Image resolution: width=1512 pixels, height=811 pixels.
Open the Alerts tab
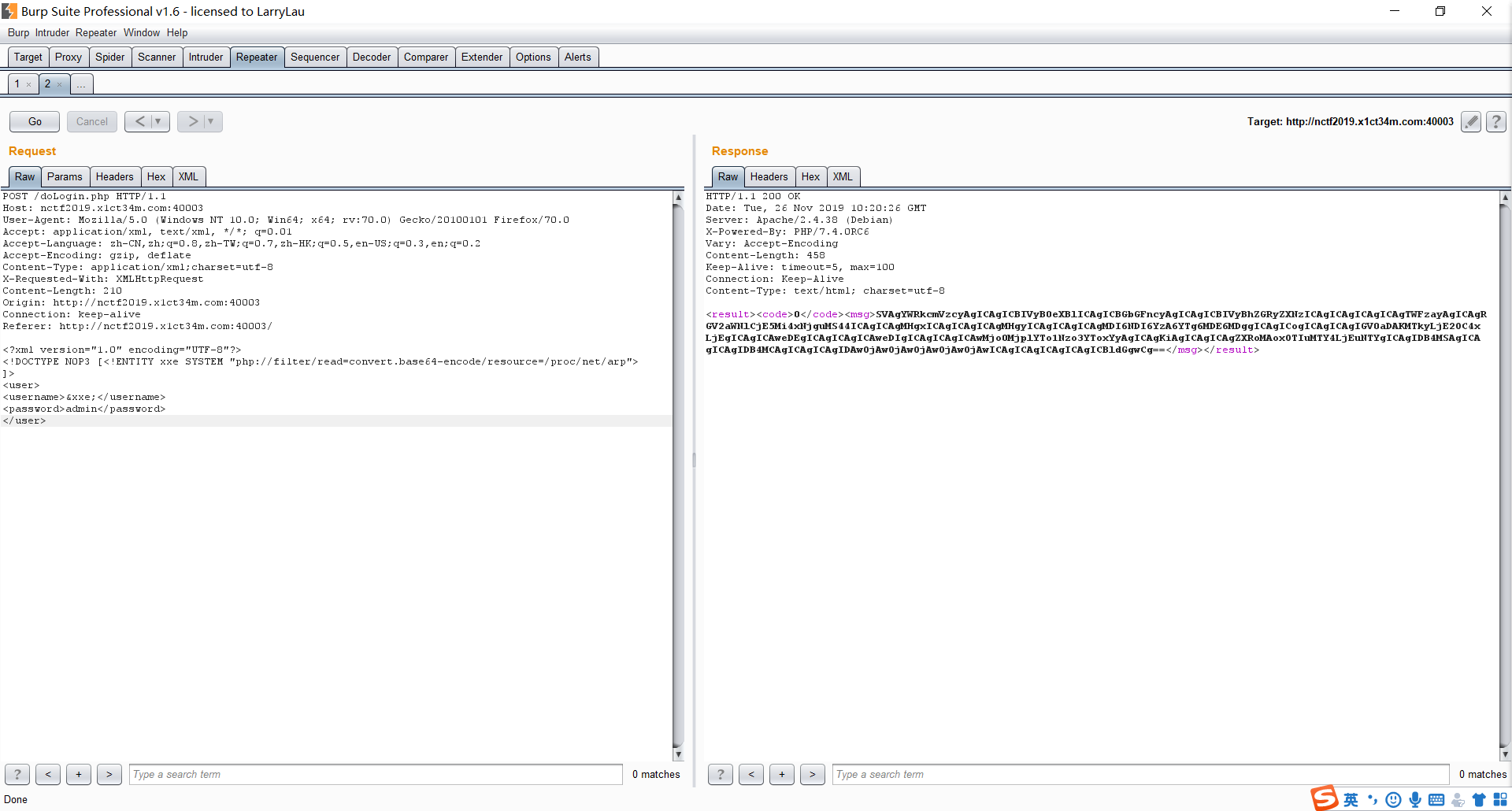(x=578, y=57)
